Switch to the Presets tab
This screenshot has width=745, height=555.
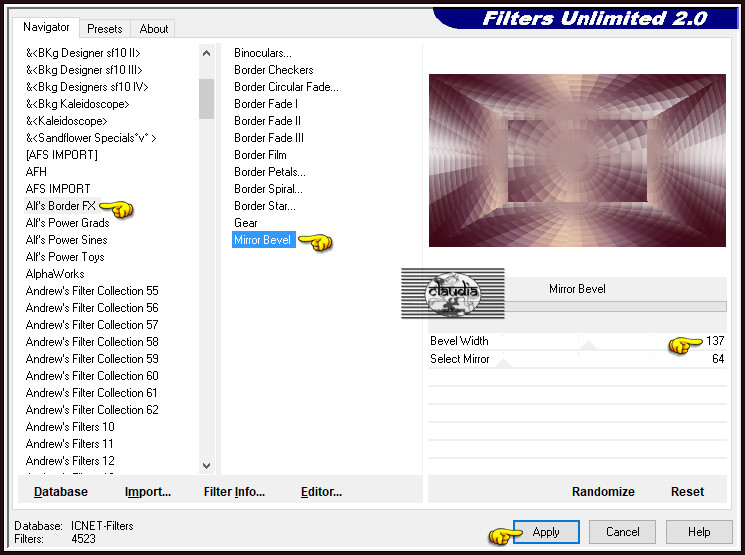(x=105, y=29)
